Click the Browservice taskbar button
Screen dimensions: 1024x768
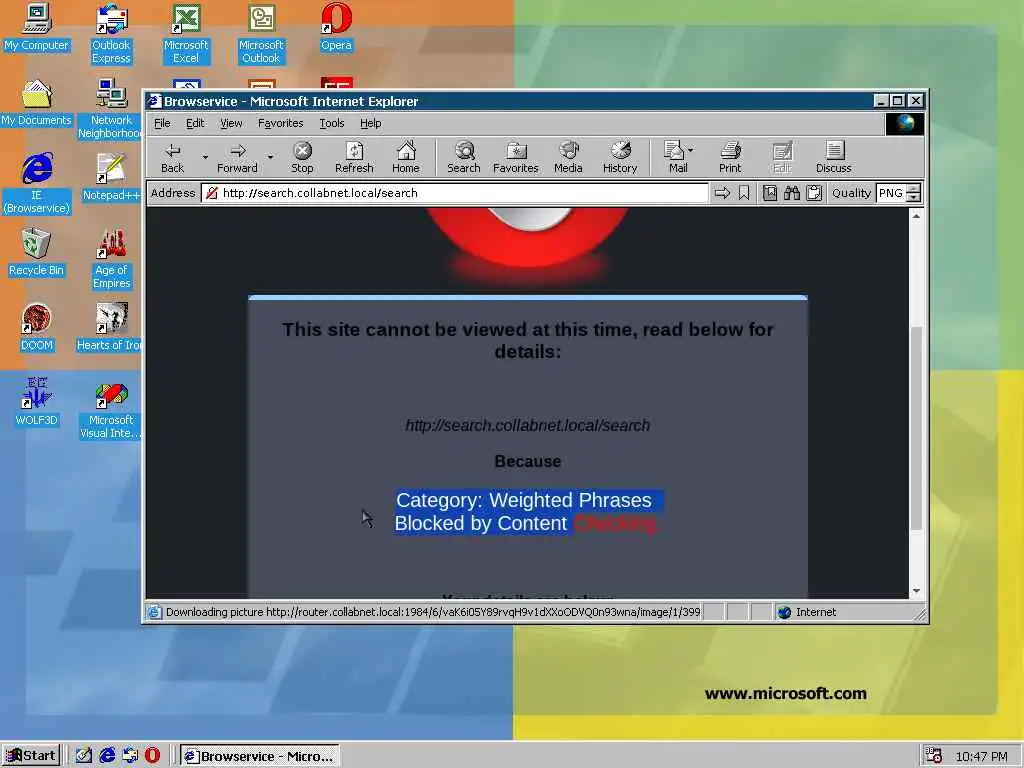(x=259, y=756)
